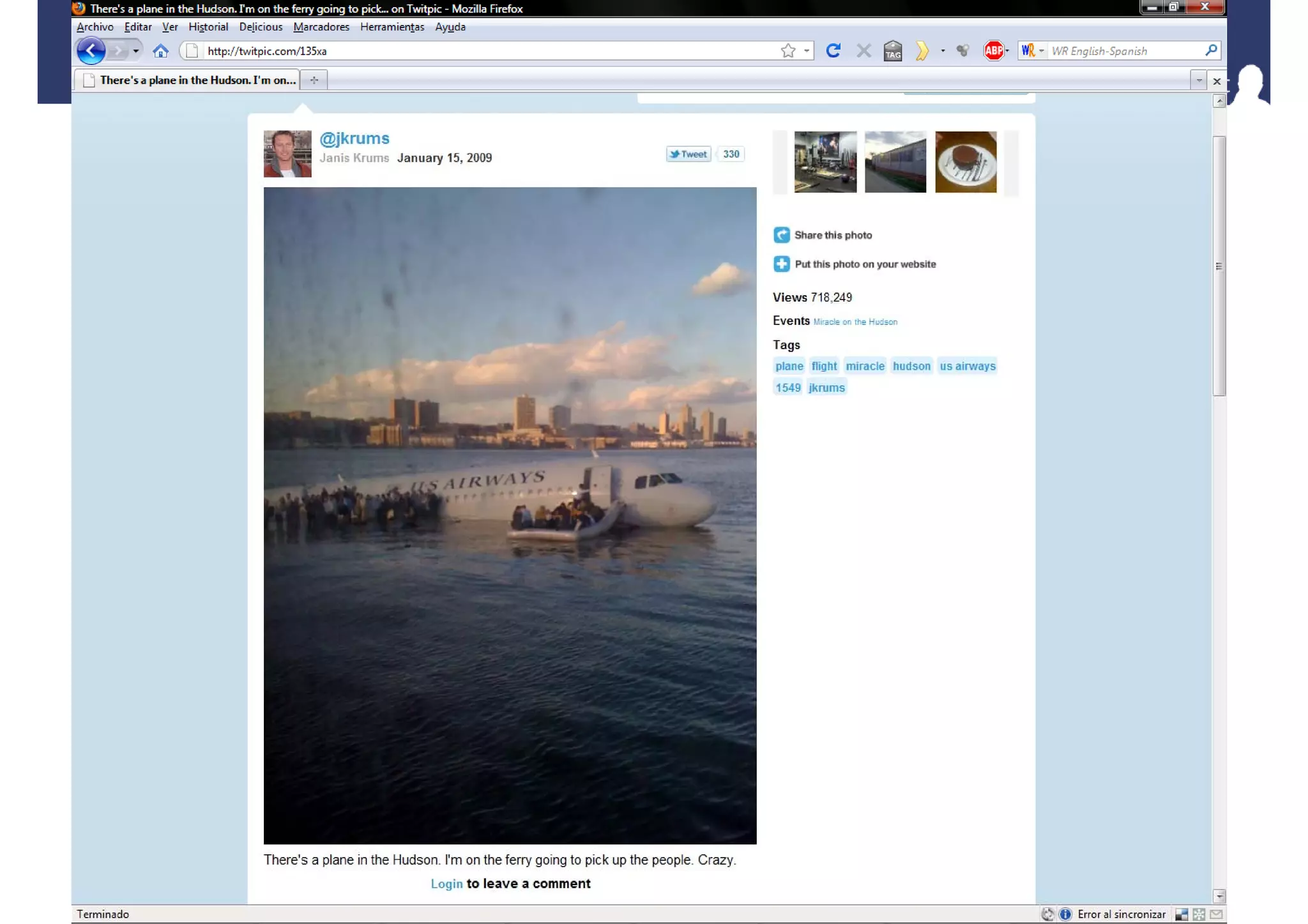Open the Herramientas menu
The height and width of the screenshot is (924, 1308).
392,27
